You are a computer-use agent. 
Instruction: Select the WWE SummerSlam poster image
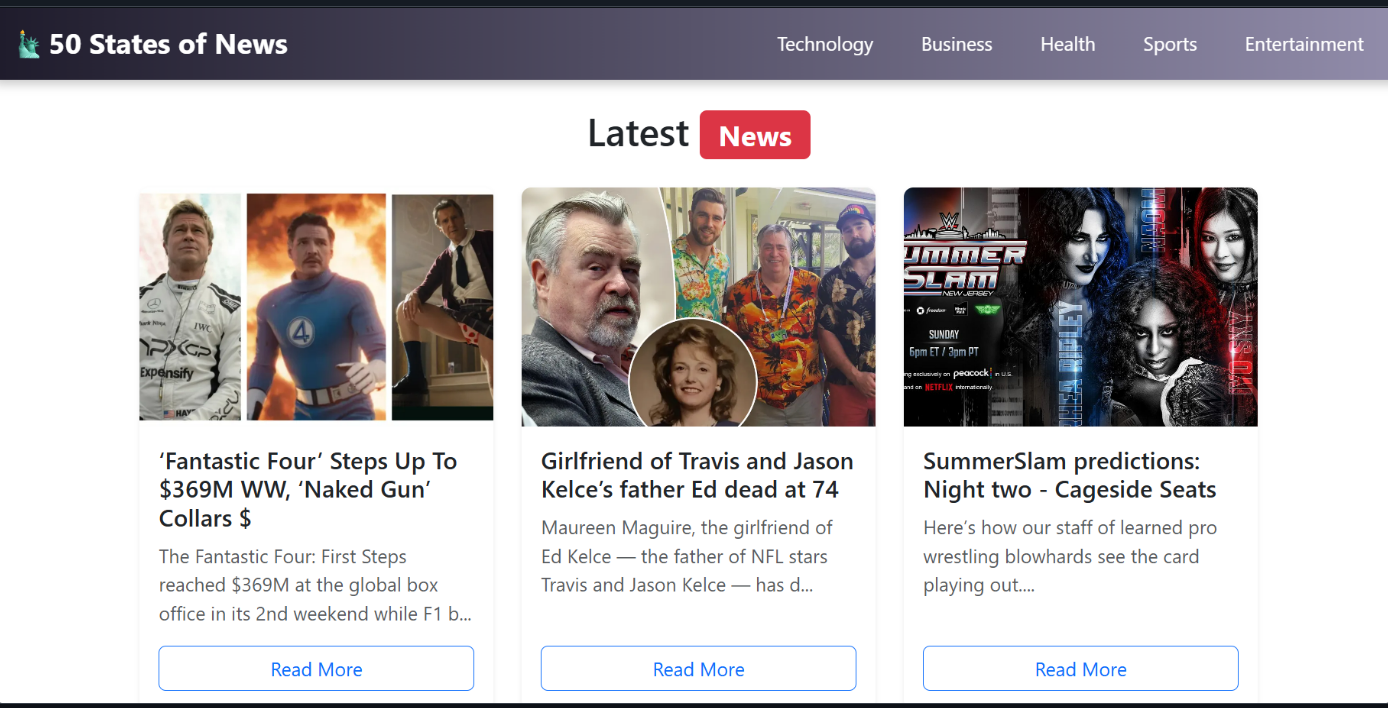pyautogui.click(x=1080, y=307)
